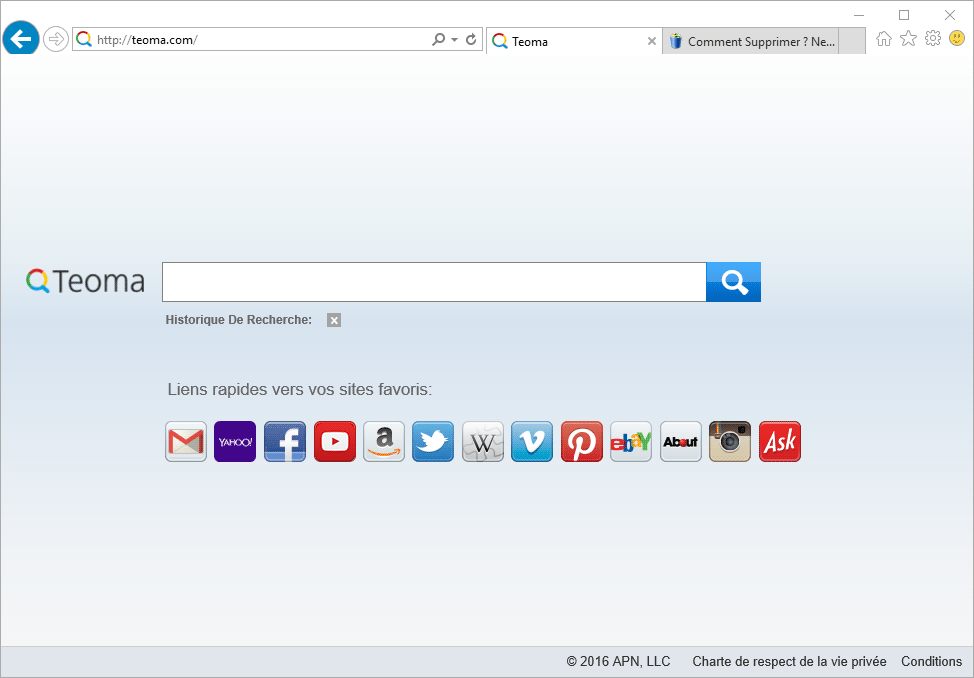Maximize the browser window

point(904,15)
